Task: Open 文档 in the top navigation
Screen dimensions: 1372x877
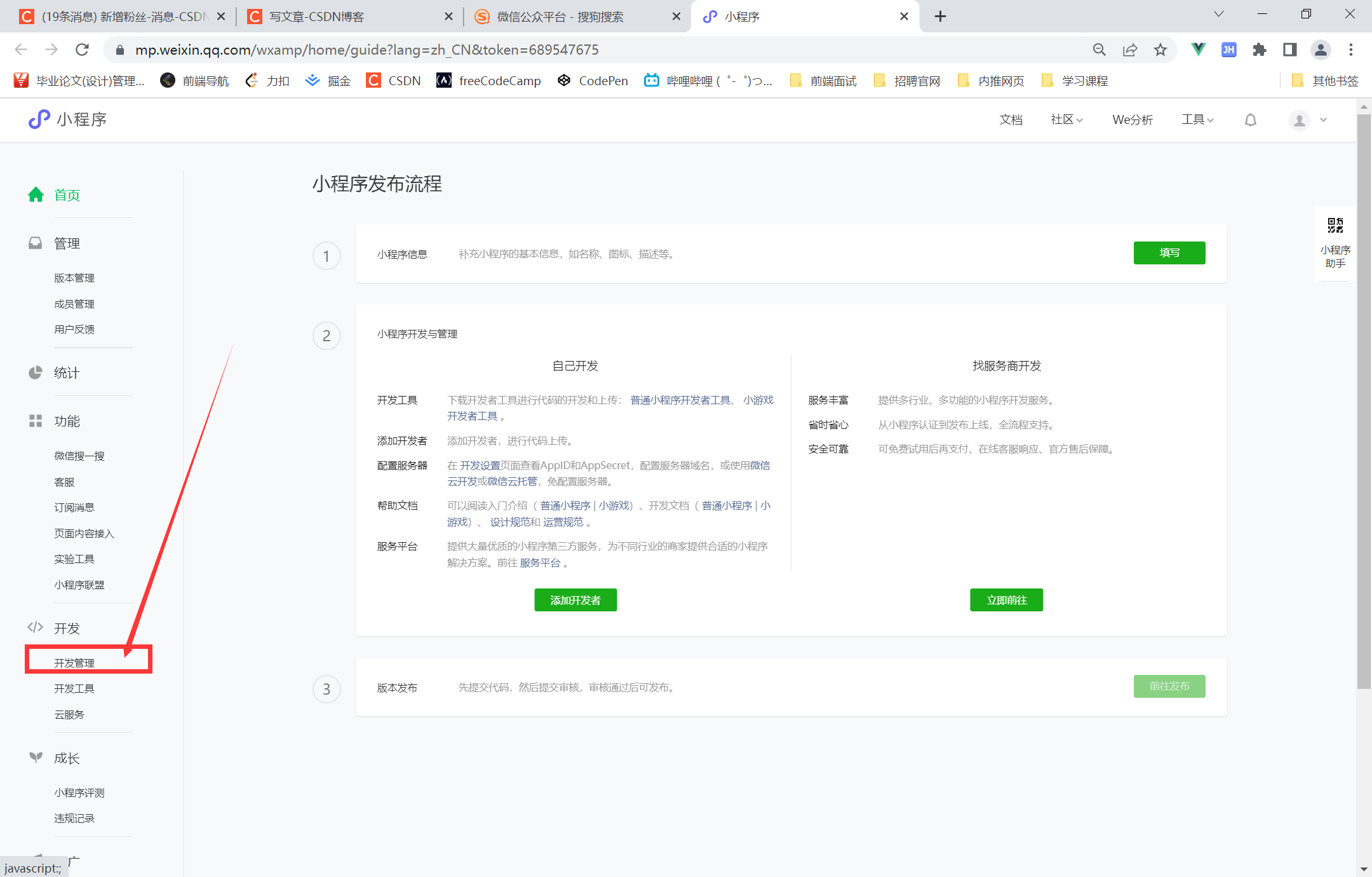Action: pyautogui.click(x=1011, y=119)
